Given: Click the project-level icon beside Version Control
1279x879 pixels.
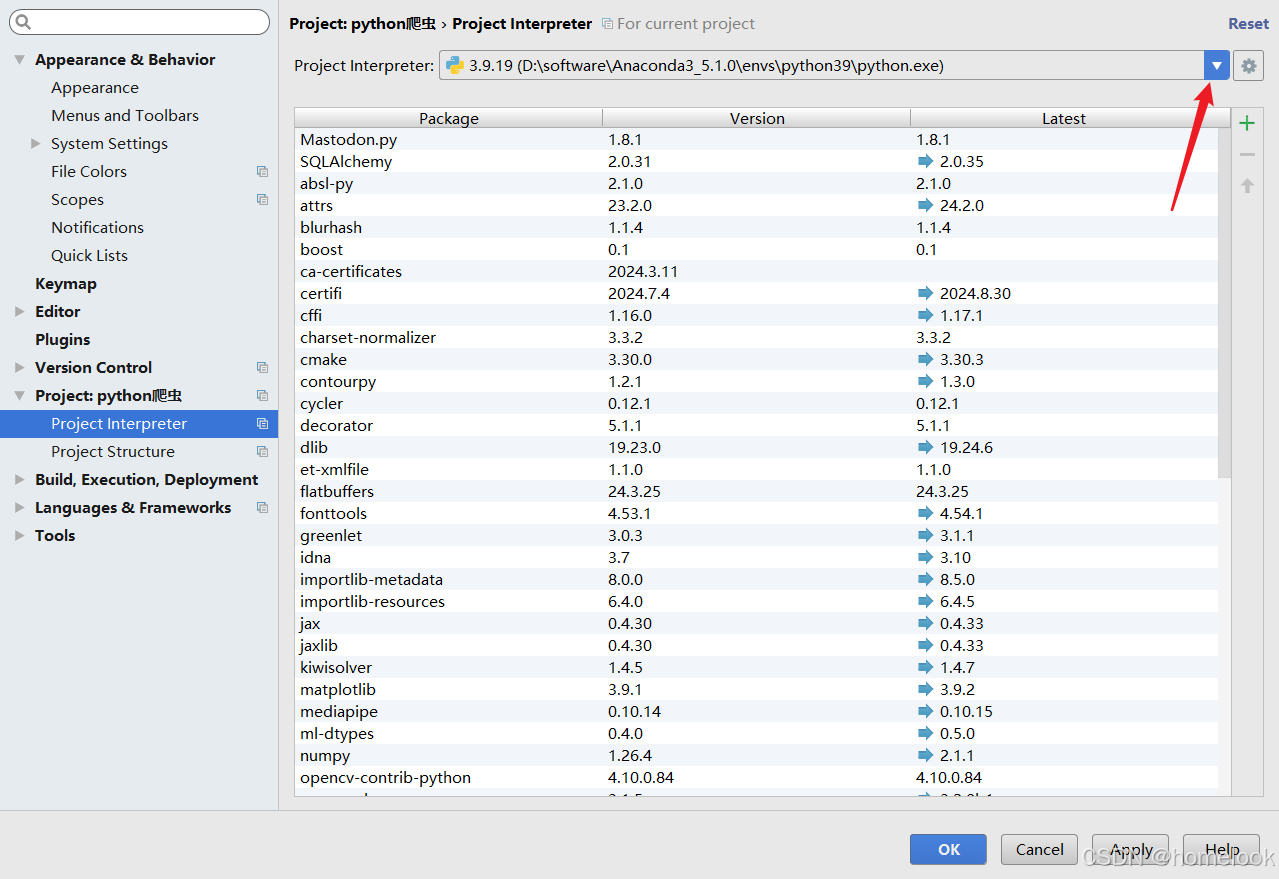Looking at the screenshot, I should point(262,368).
